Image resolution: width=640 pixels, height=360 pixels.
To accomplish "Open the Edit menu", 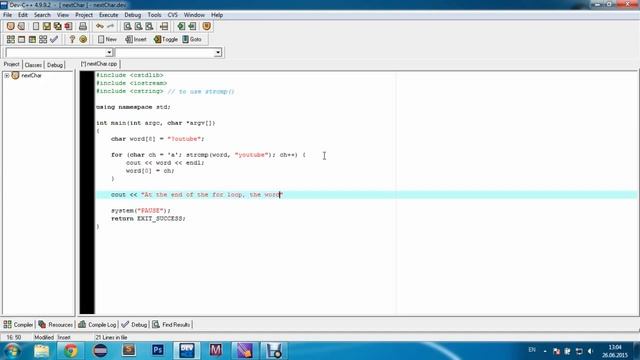I will point(23,15).
